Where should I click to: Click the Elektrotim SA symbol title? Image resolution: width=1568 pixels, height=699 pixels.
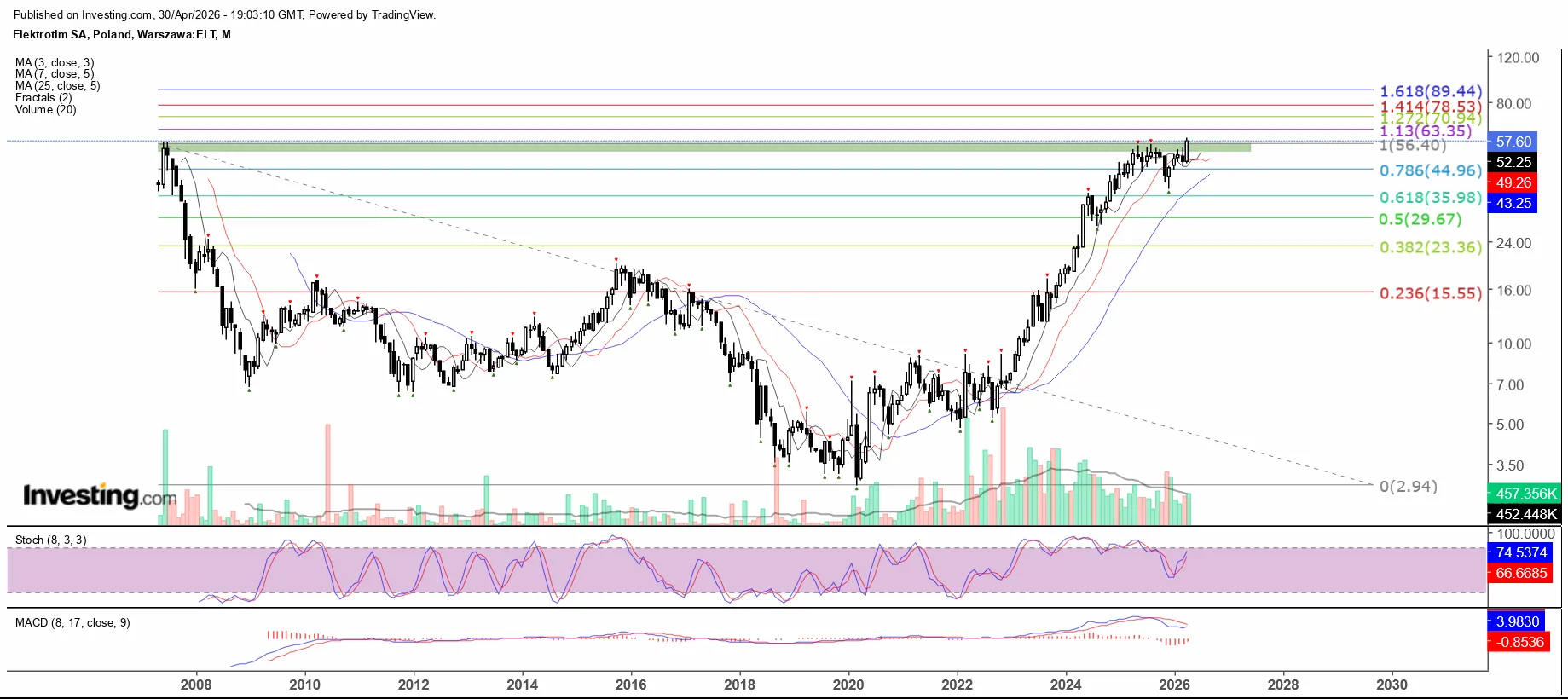(121, 35)
